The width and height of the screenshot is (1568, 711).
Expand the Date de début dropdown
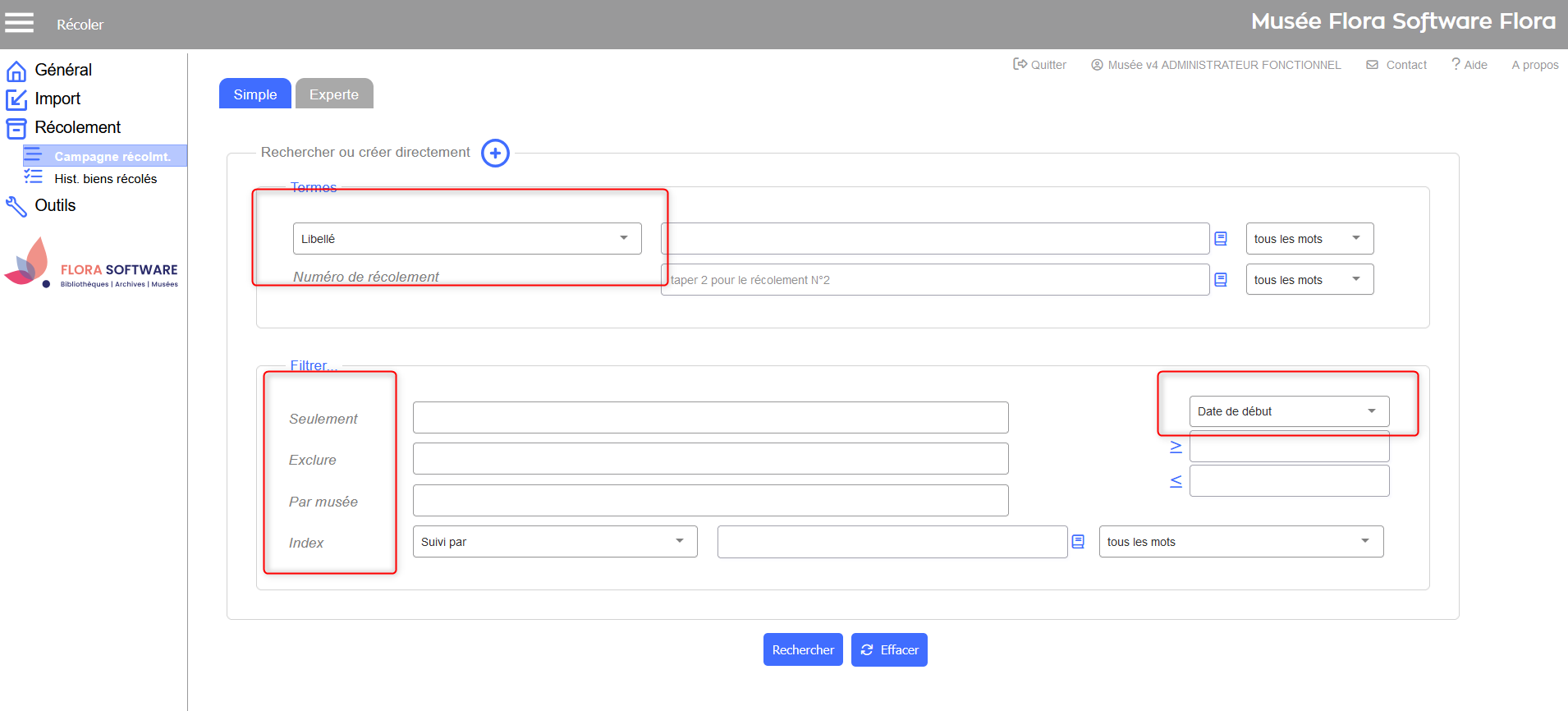click(1288, 411)
